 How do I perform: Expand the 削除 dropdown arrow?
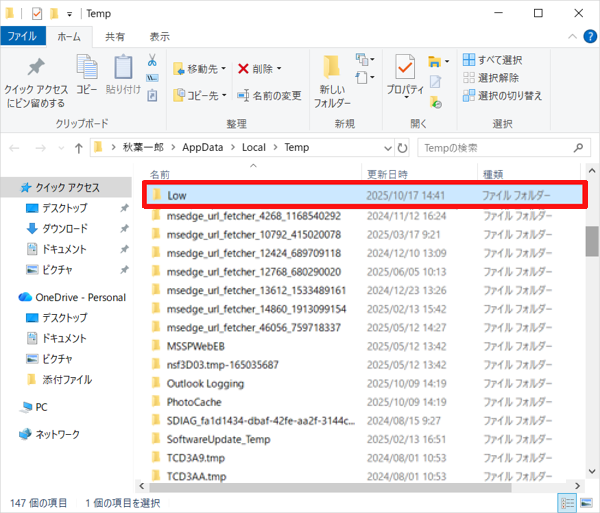tap(278, 69)
